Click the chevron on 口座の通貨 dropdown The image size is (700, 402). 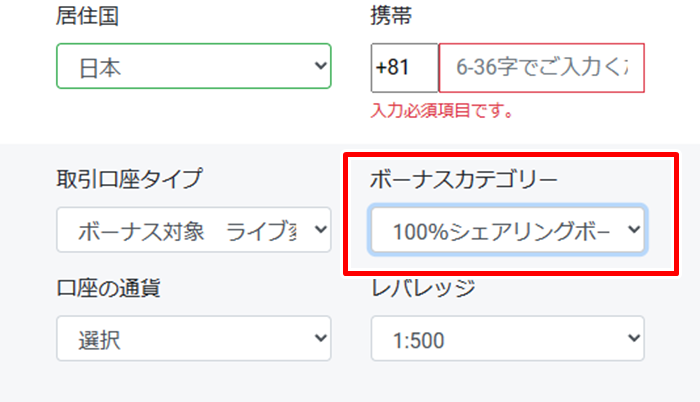pos(320,339)
